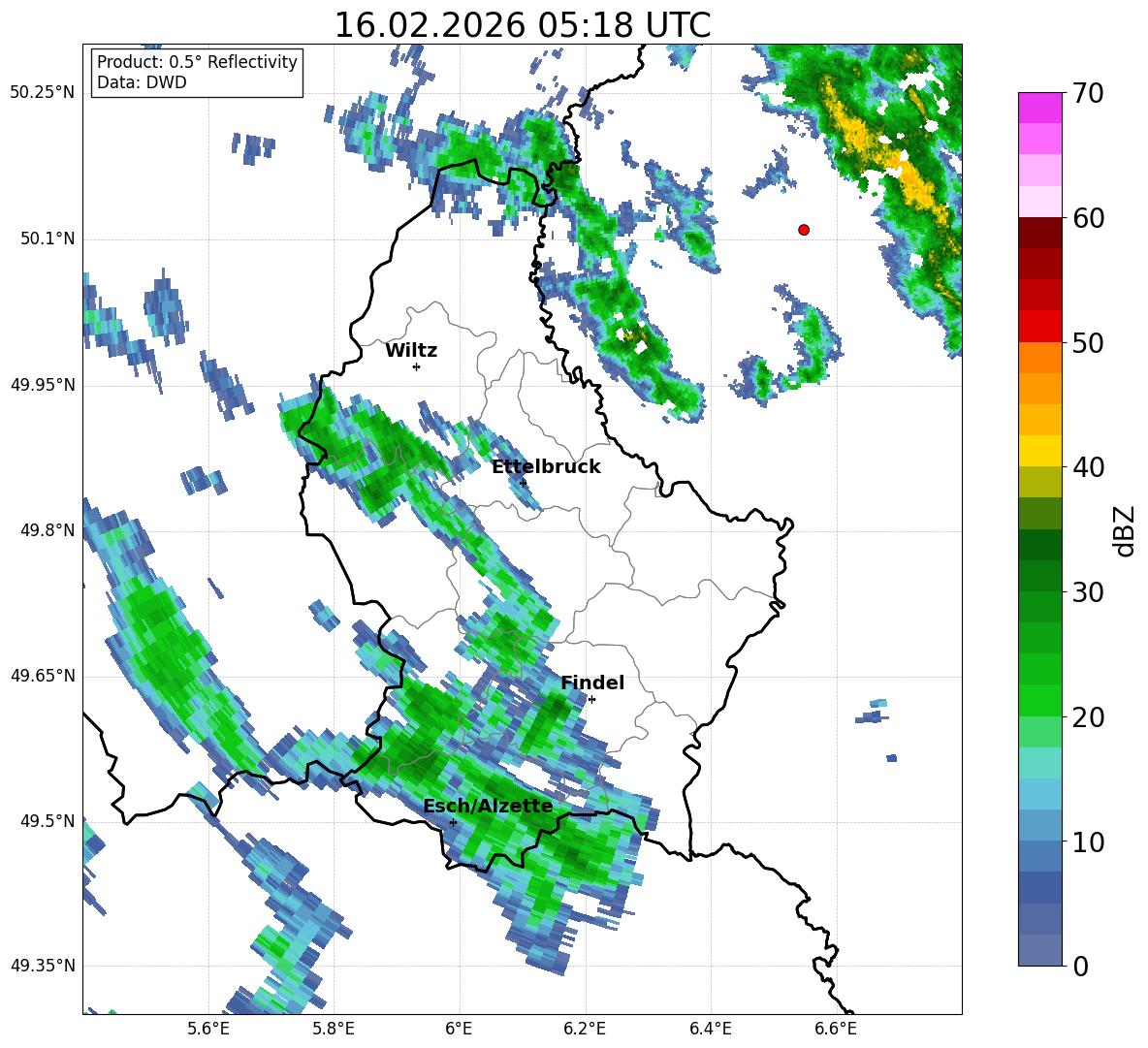This screenshot has width=1148, height=1048.
Task: Click the 30 tick label on colorbar
Action: [x=1088, y=592]
